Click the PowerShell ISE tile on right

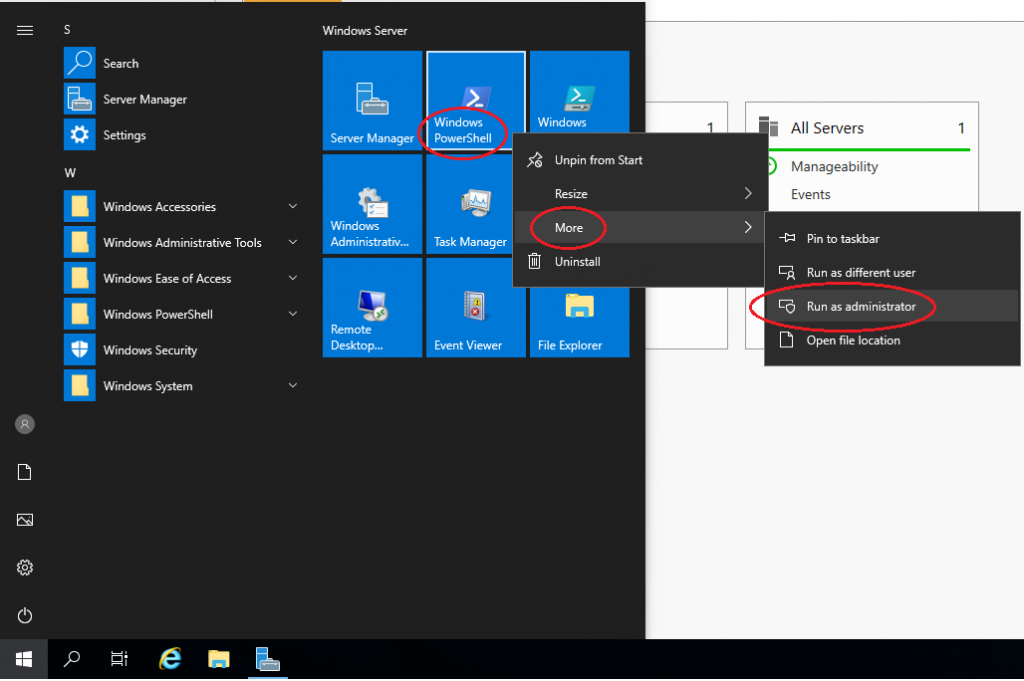(579, 92)
